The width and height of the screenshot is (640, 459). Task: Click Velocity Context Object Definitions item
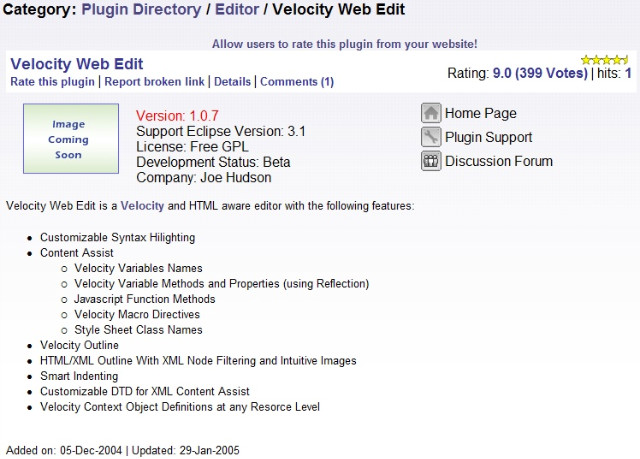180,407
